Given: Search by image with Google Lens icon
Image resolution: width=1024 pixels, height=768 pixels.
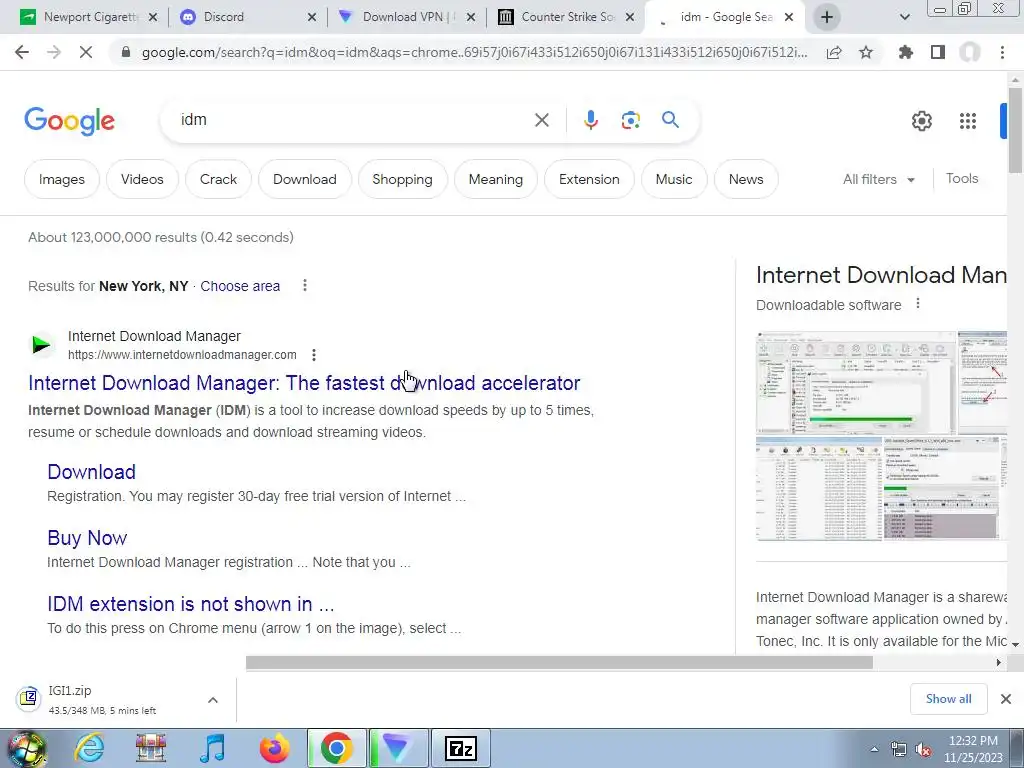Looking at the screenshot, I should point(630,120).
